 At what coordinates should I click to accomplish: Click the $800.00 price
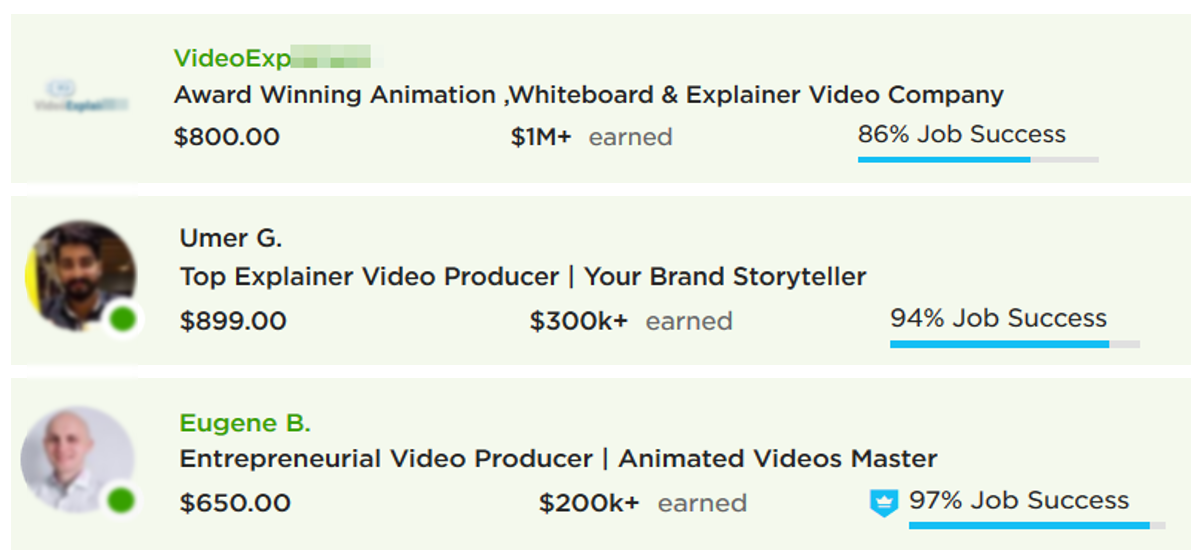(x=227, y=137)
